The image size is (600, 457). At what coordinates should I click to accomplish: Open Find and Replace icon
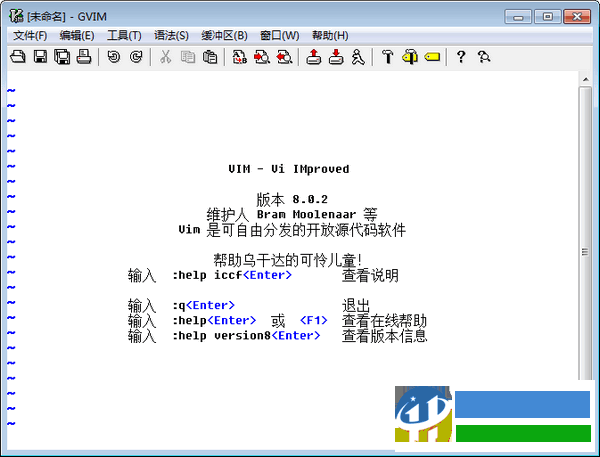(240, 57)
